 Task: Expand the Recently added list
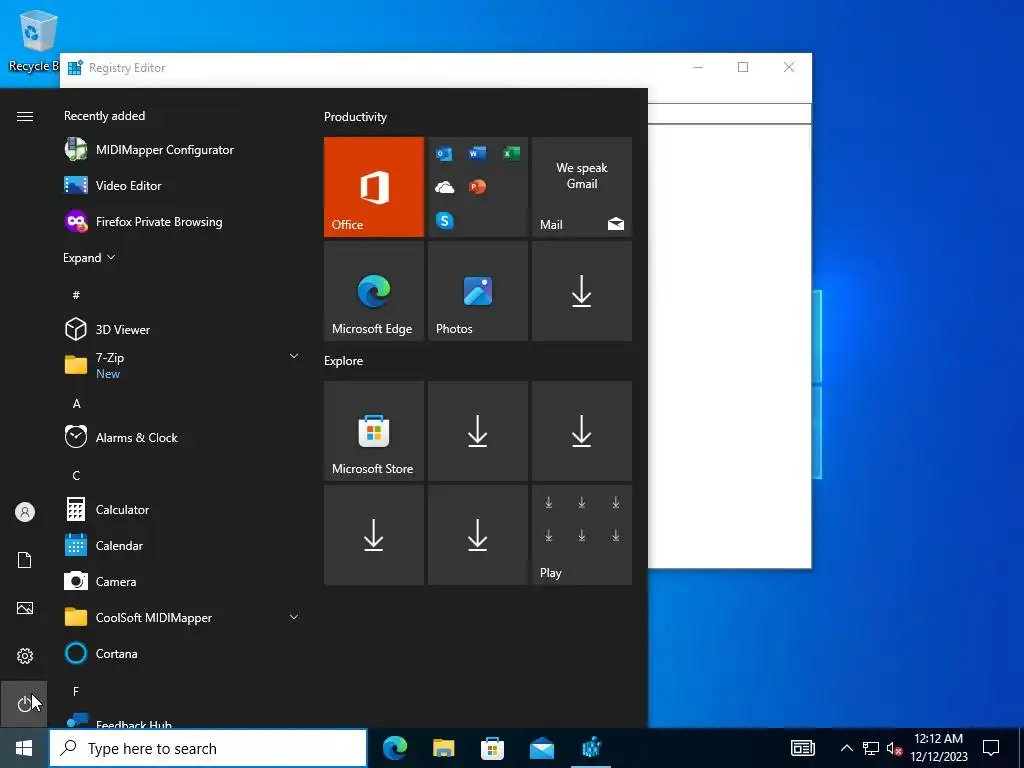point(89,258)
